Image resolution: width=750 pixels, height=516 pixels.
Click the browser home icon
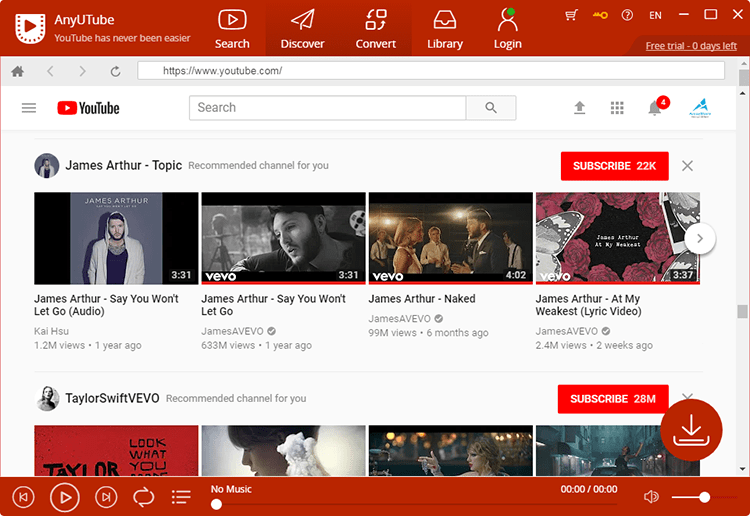(18, 71)
